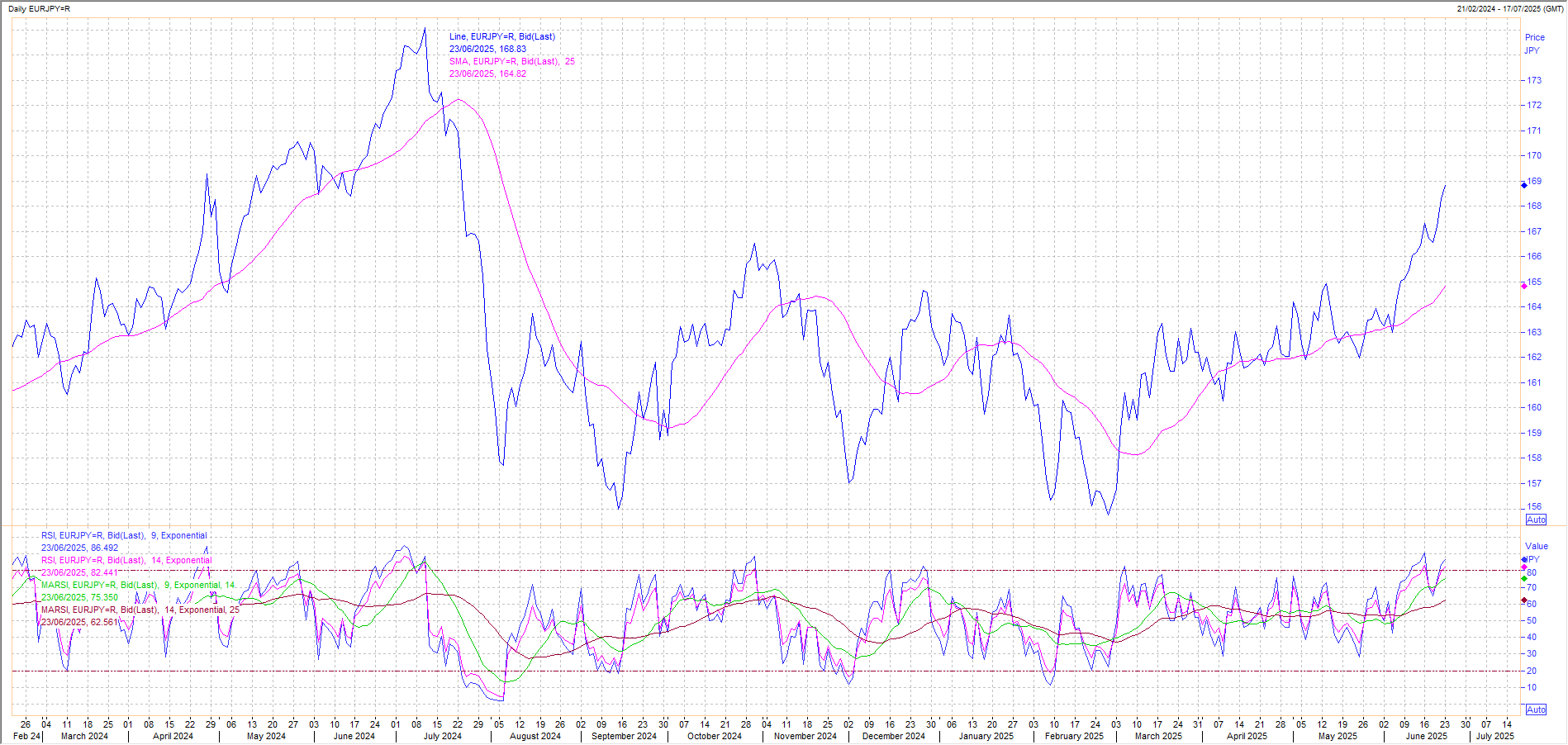Click the 'April 2025' month label
1568x745 pixels.
(1247, 736)
